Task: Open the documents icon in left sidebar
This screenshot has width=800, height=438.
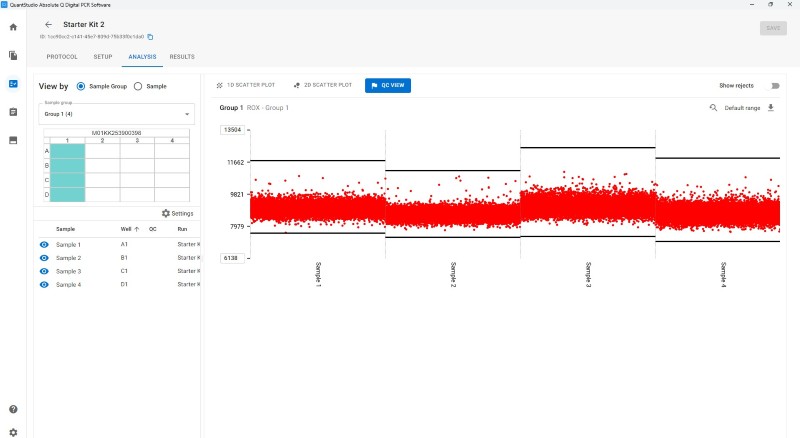Action: tap(13, 55)
